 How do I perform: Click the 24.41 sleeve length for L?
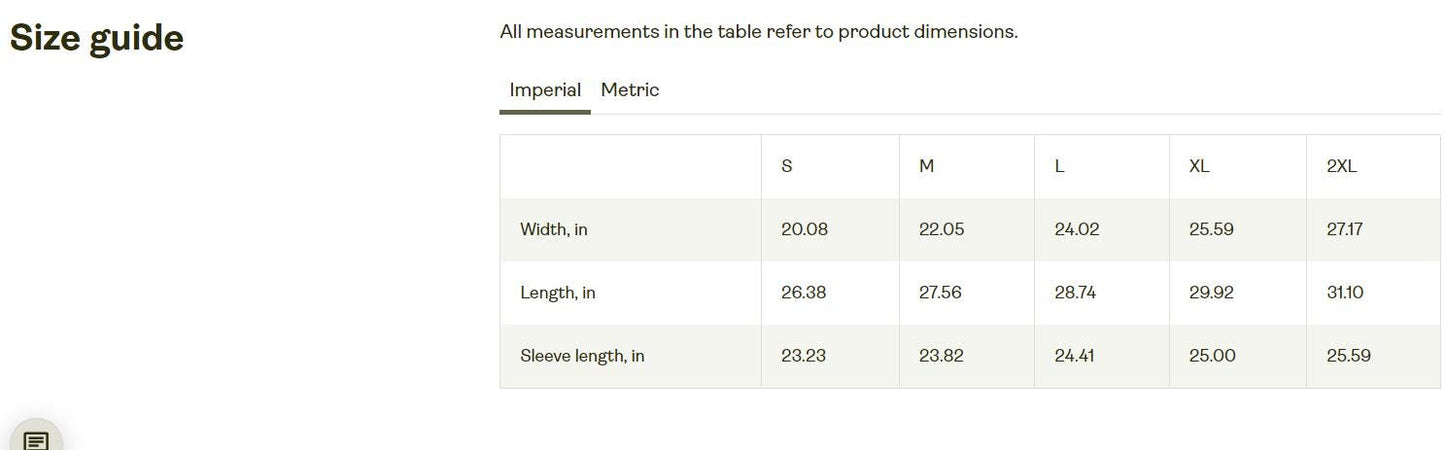pyautogui.click(x=1076, y=356)
